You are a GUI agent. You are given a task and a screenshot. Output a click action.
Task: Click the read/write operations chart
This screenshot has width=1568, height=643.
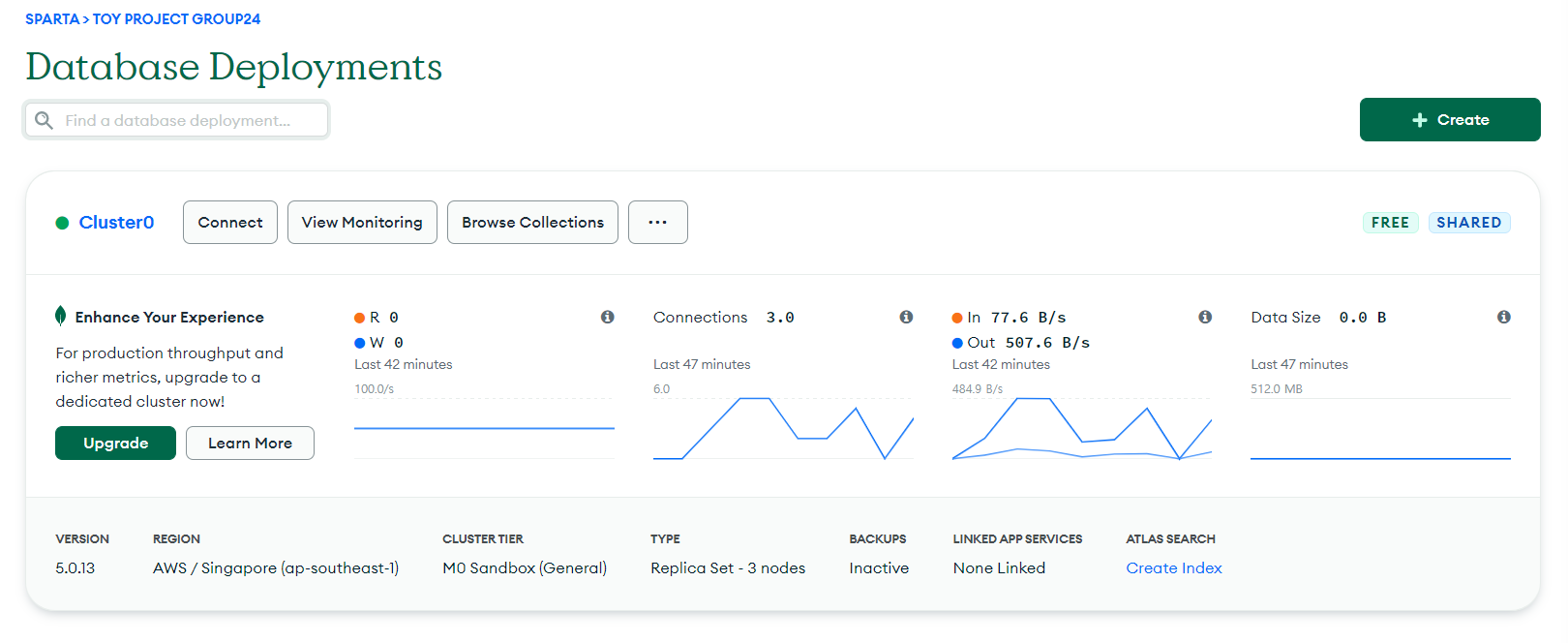(x=484, y=428)
